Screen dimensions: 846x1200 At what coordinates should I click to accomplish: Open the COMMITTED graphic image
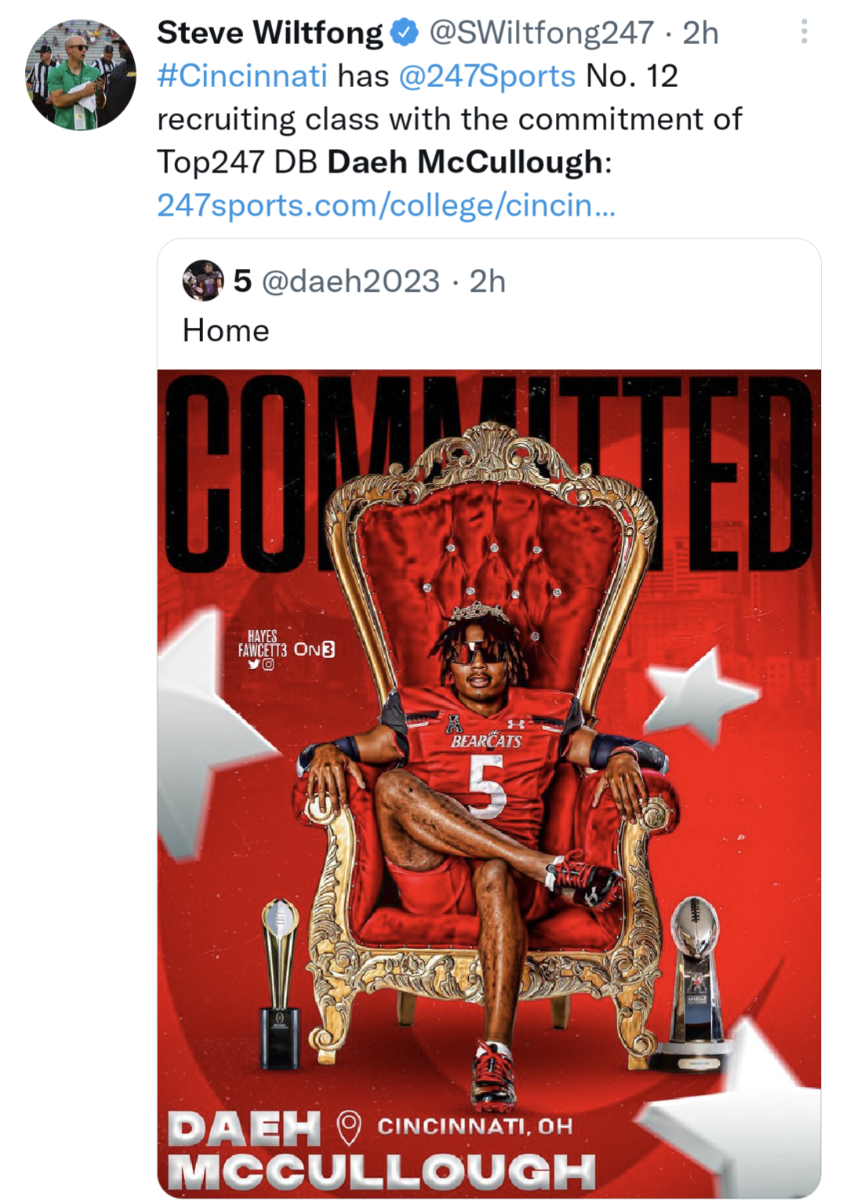click(489, 783)
